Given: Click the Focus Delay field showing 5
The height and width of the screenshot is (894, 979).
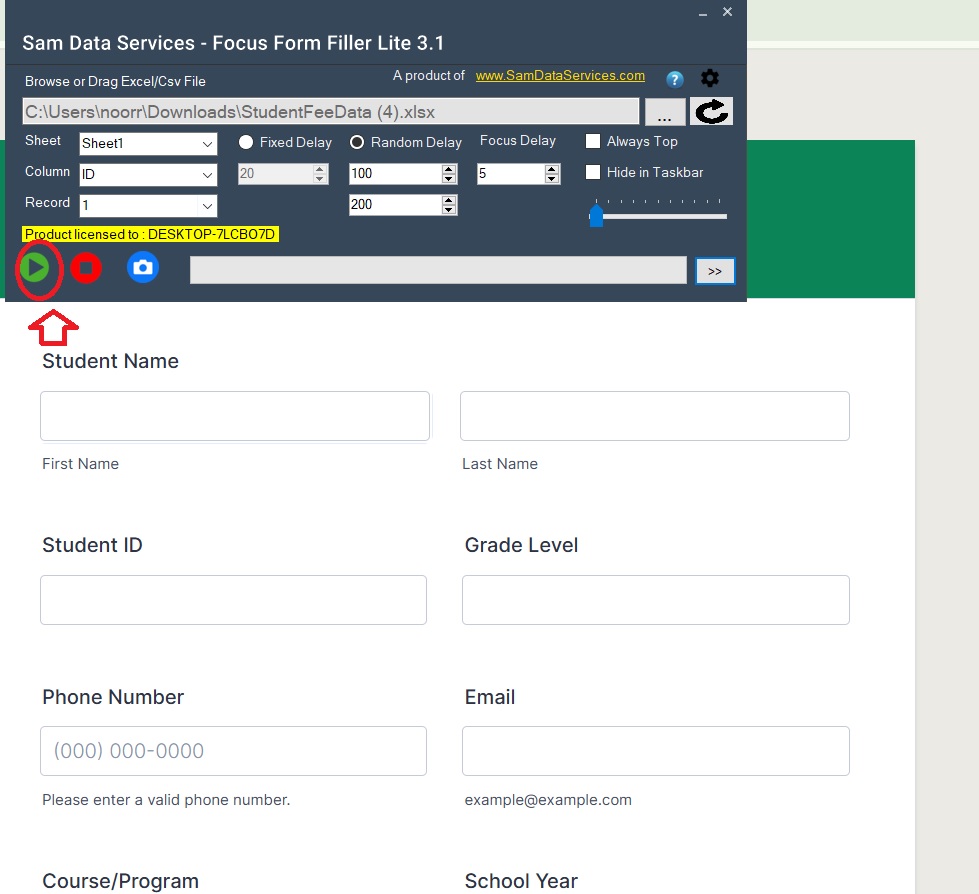Looking at the screenshot, I should click(x=518, y=174).
